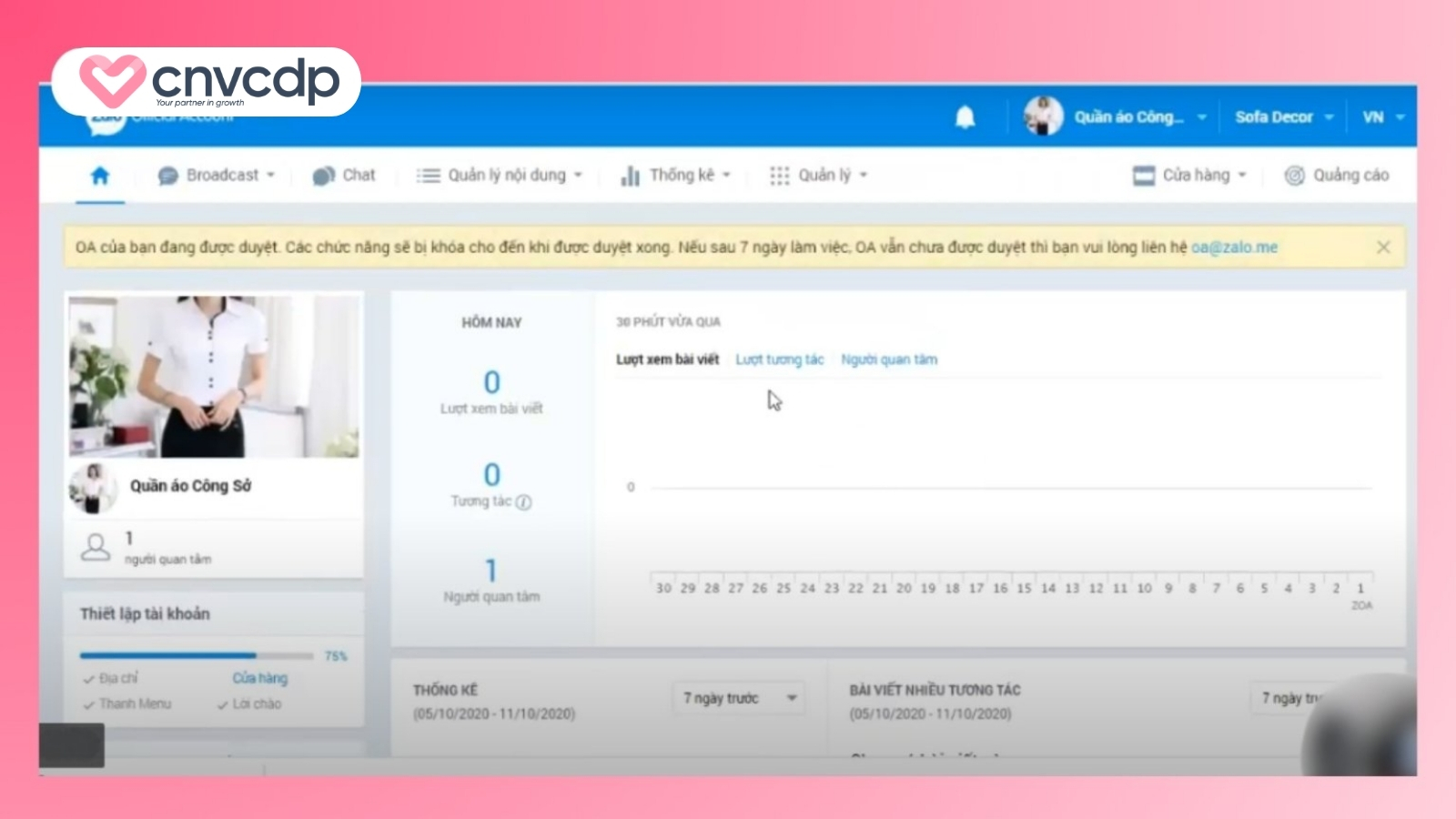
Task: Open the OA cover photo
Action: pos(214,376)
